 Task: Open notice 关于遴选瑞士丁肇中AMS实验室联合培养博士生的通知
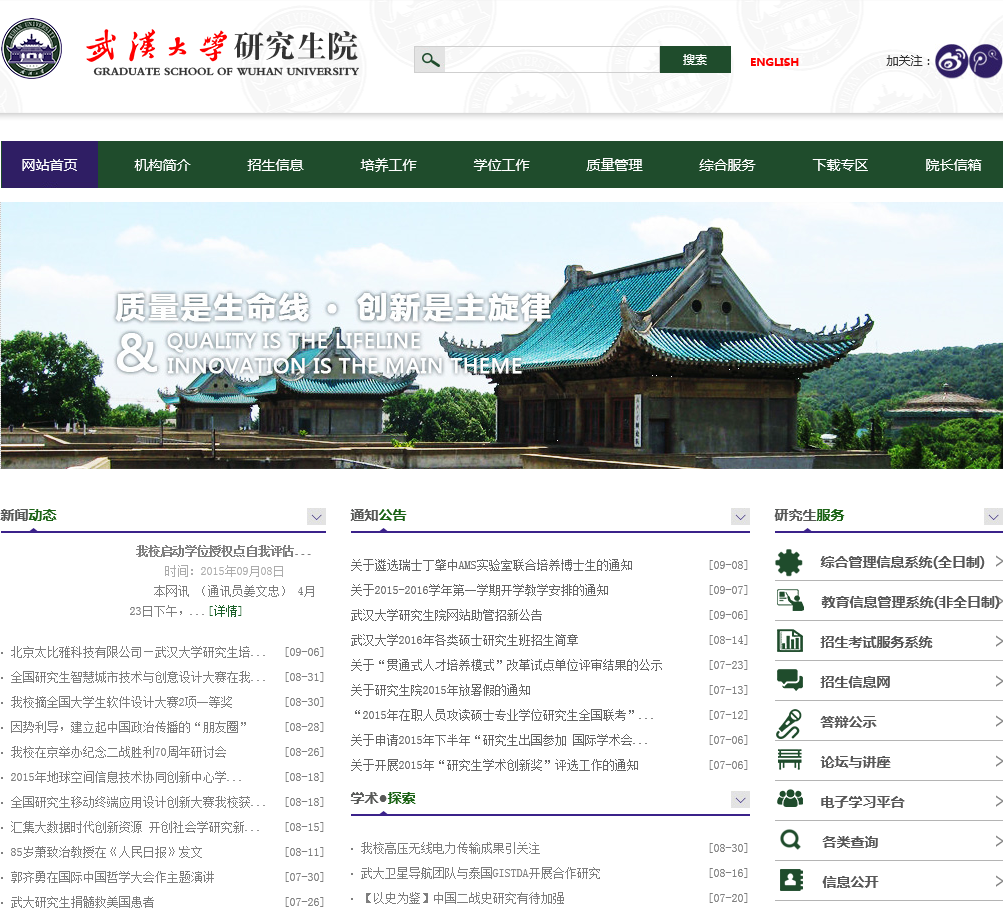(491, 565)
